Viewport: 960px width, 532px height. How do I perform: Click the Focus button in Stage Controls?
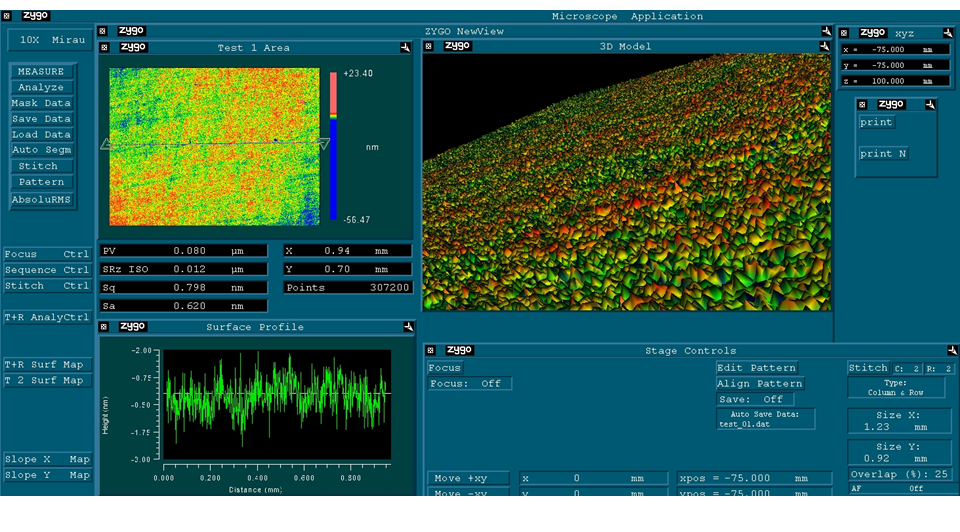[445, 368]
